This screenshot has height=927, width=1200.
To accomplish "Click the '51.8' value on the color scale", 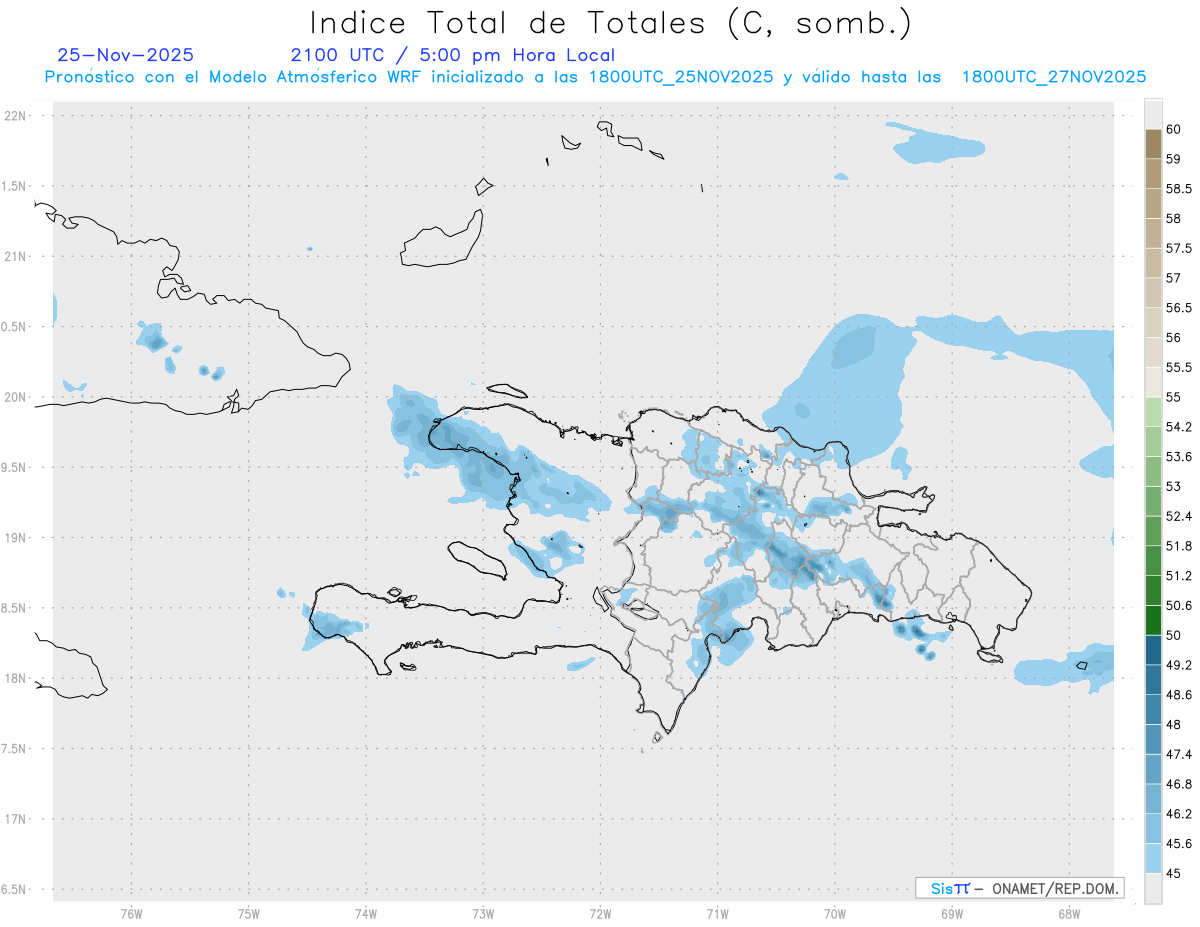I will click(1179, 546).
